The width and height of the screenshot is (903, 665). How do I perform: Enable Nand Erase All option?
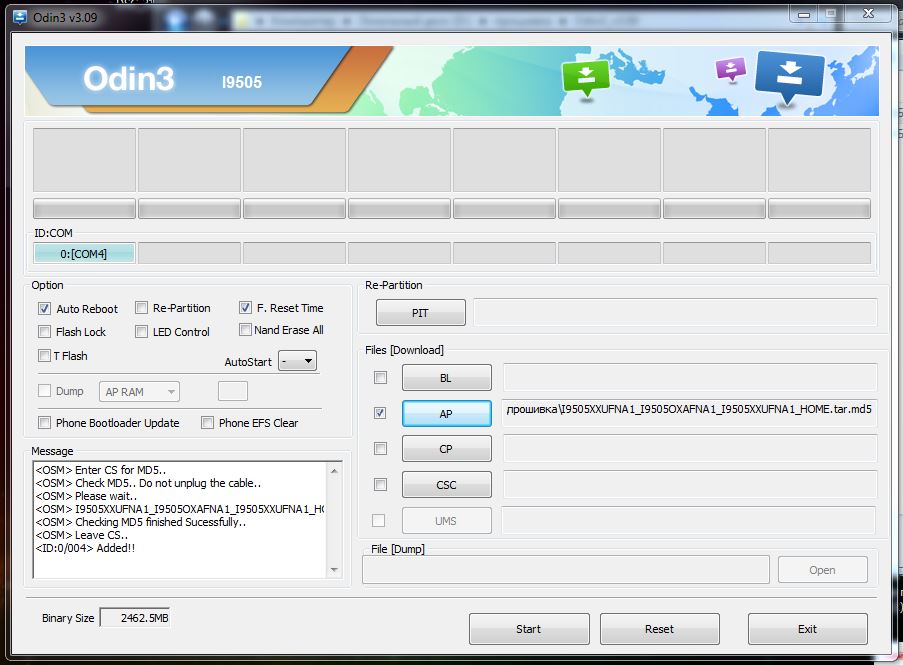[246, 330]
